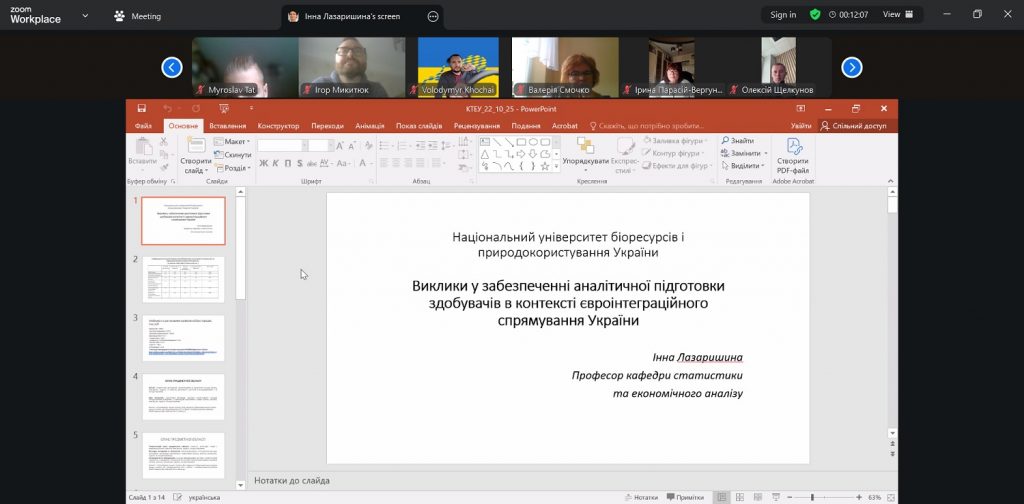
Task: Click the Share access button
Action: tap(853, 126)
